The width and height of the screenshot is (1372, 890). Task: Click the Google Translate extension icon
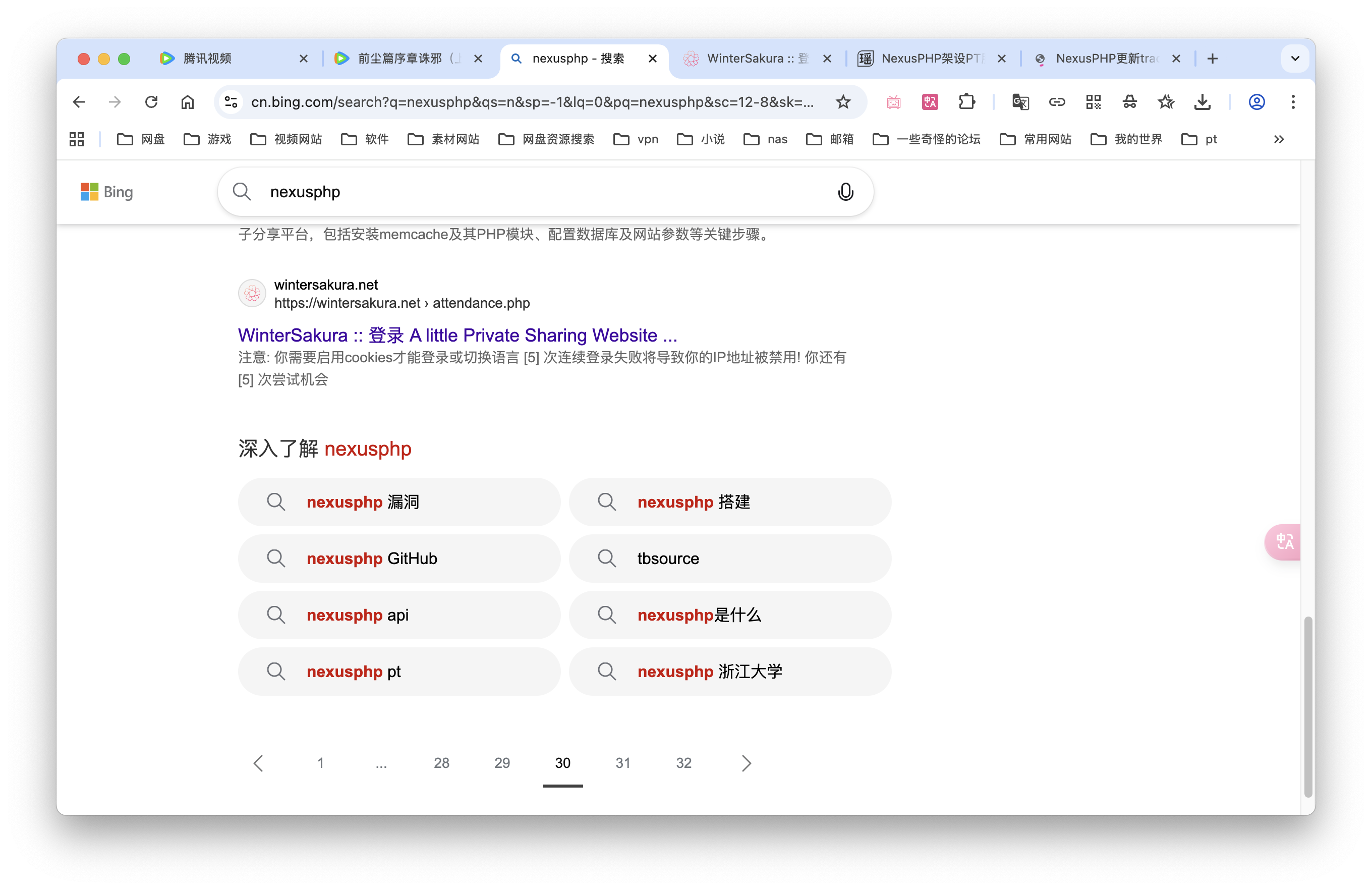coord(1020,102)
